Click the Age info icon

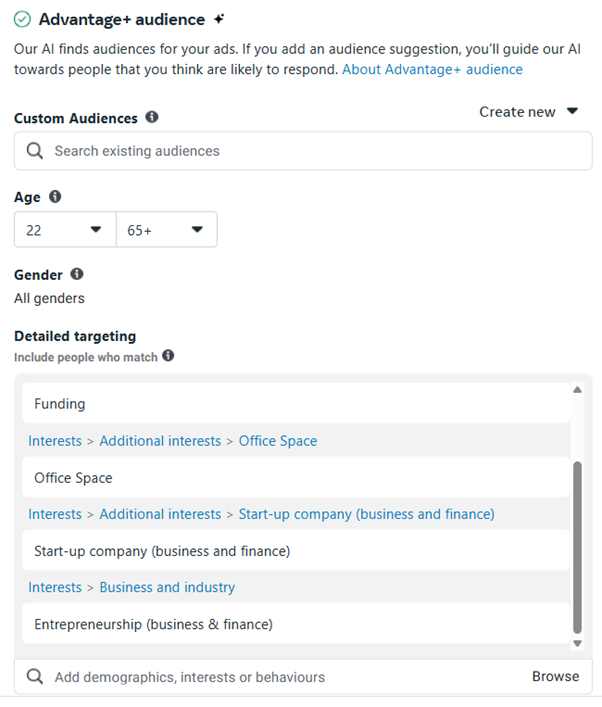tap(55, 197)
